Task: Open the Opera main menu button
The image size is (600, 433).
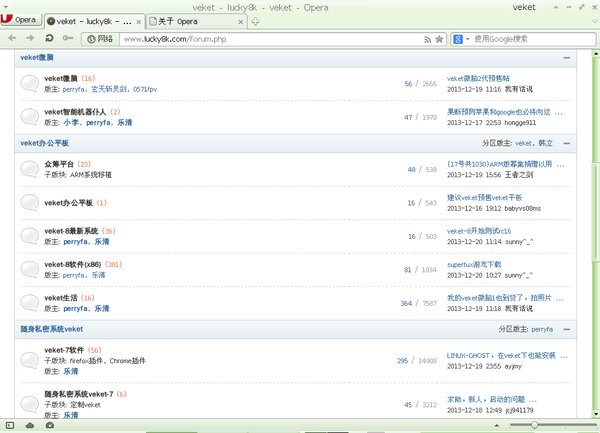Action: point(21,20)
